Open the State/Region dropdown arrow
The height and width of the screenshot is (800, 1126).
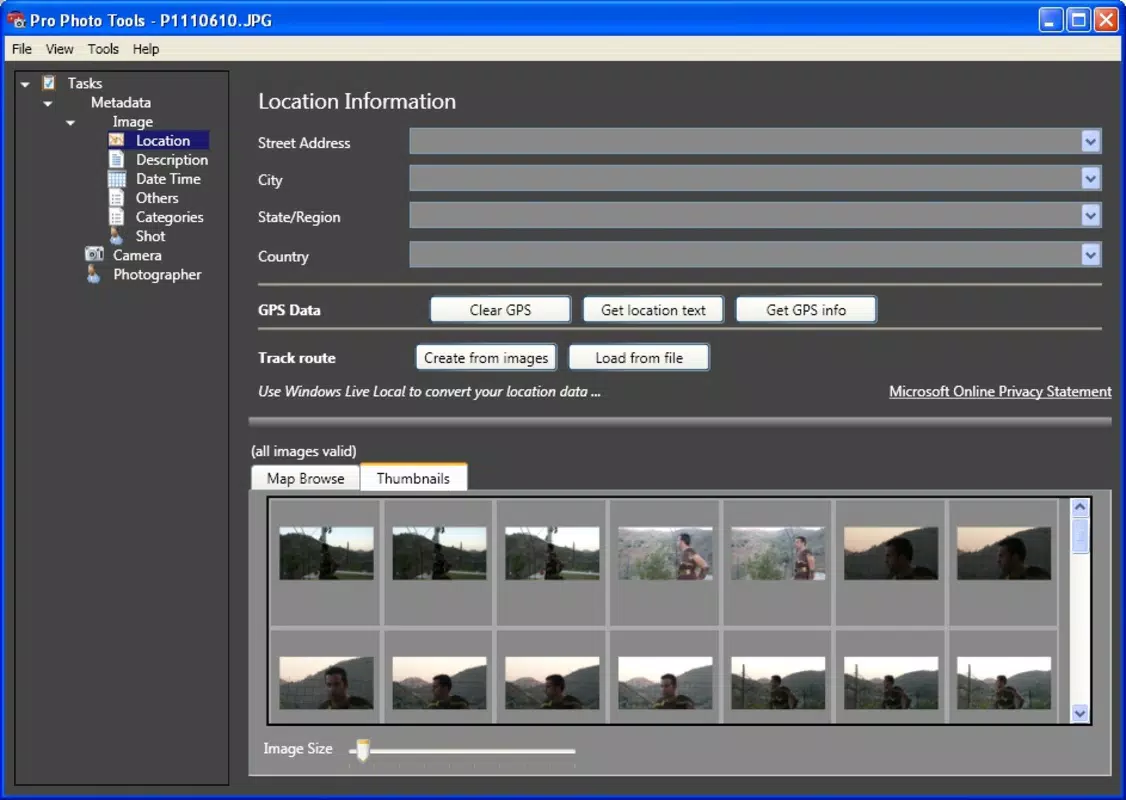tap(1090, 215)
